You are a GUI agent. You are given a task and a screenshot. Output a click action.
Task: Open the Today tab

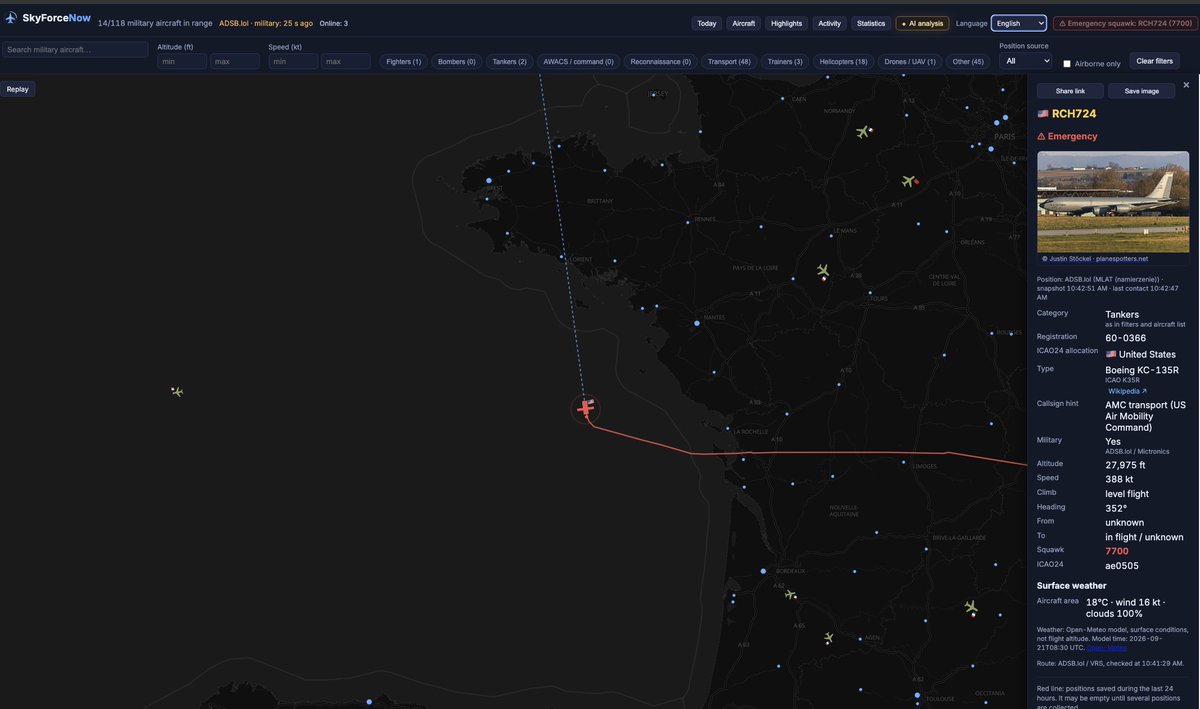707,23
